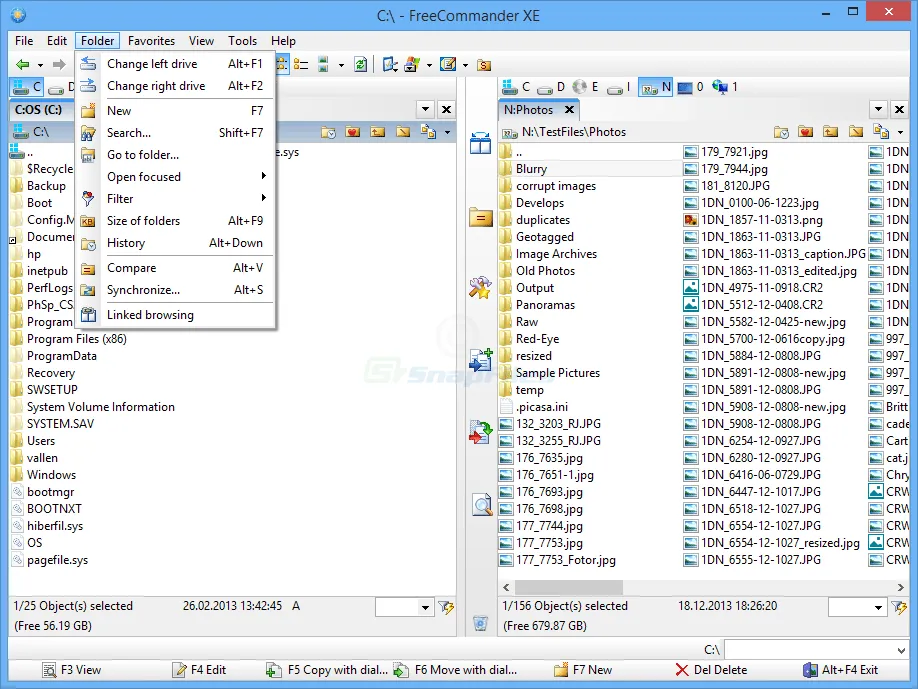Open the Tools menu
918x689 pixels.
pos(242,41)
